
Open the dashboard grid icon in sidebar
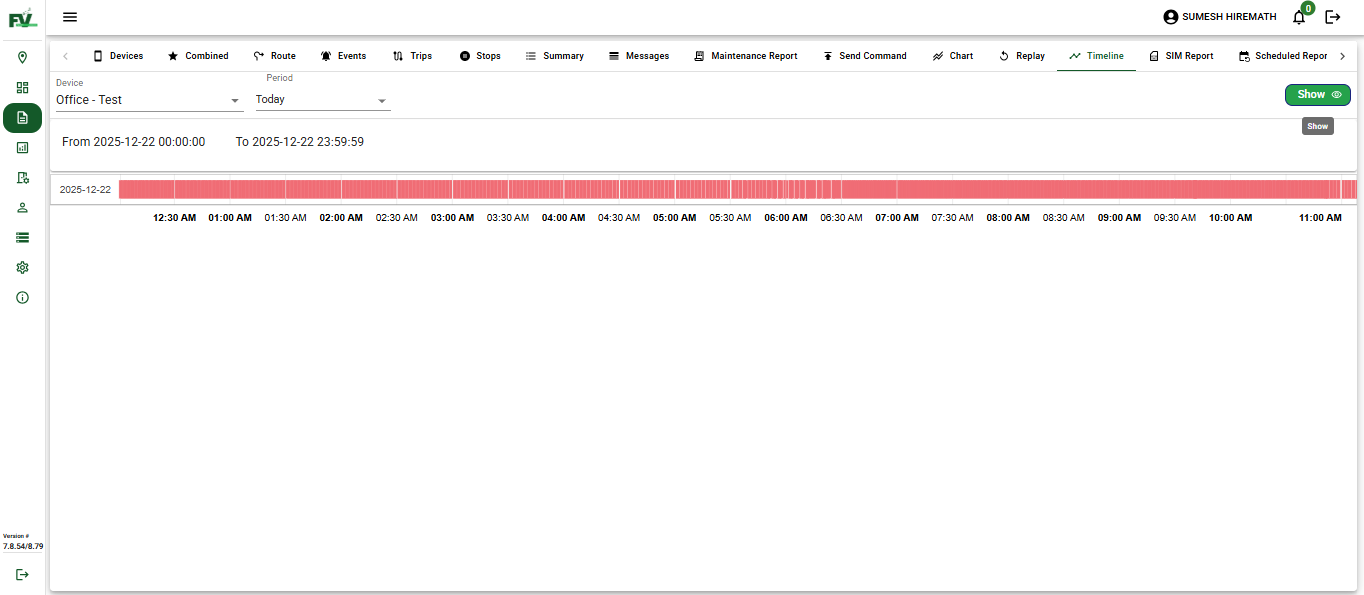22,88
